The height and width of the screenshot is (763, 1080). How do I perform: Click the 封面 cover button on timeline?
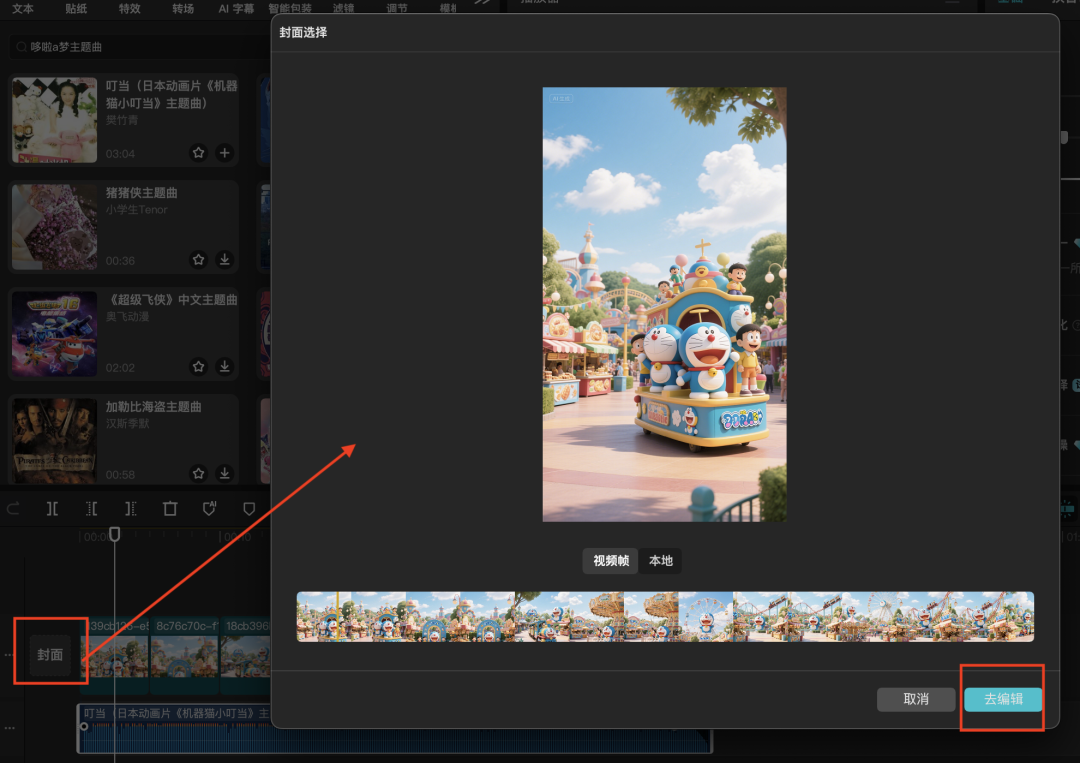tap(50, 655)
